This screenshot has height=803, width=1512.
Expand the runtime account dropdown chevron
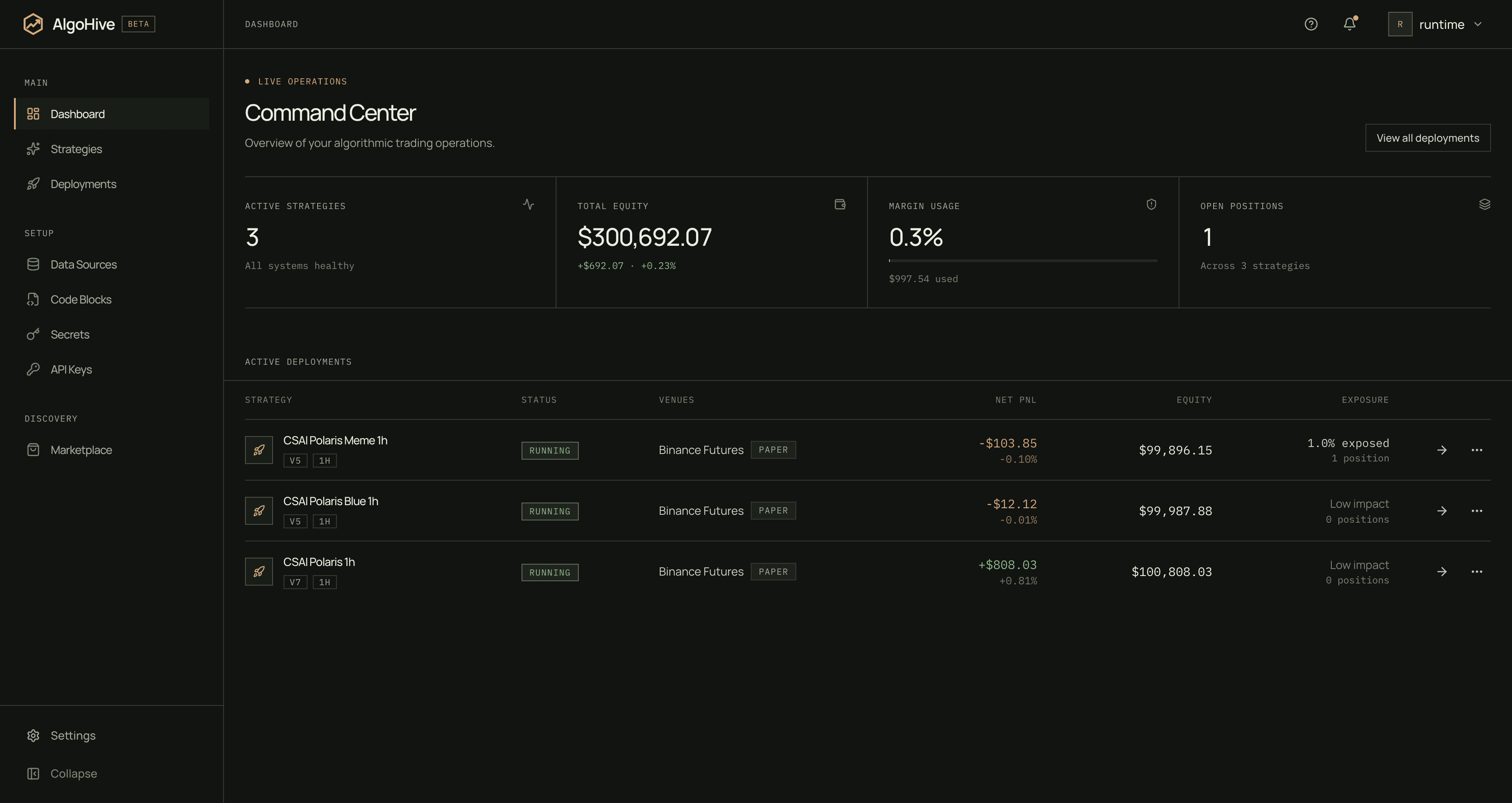tap(1478, 24)
